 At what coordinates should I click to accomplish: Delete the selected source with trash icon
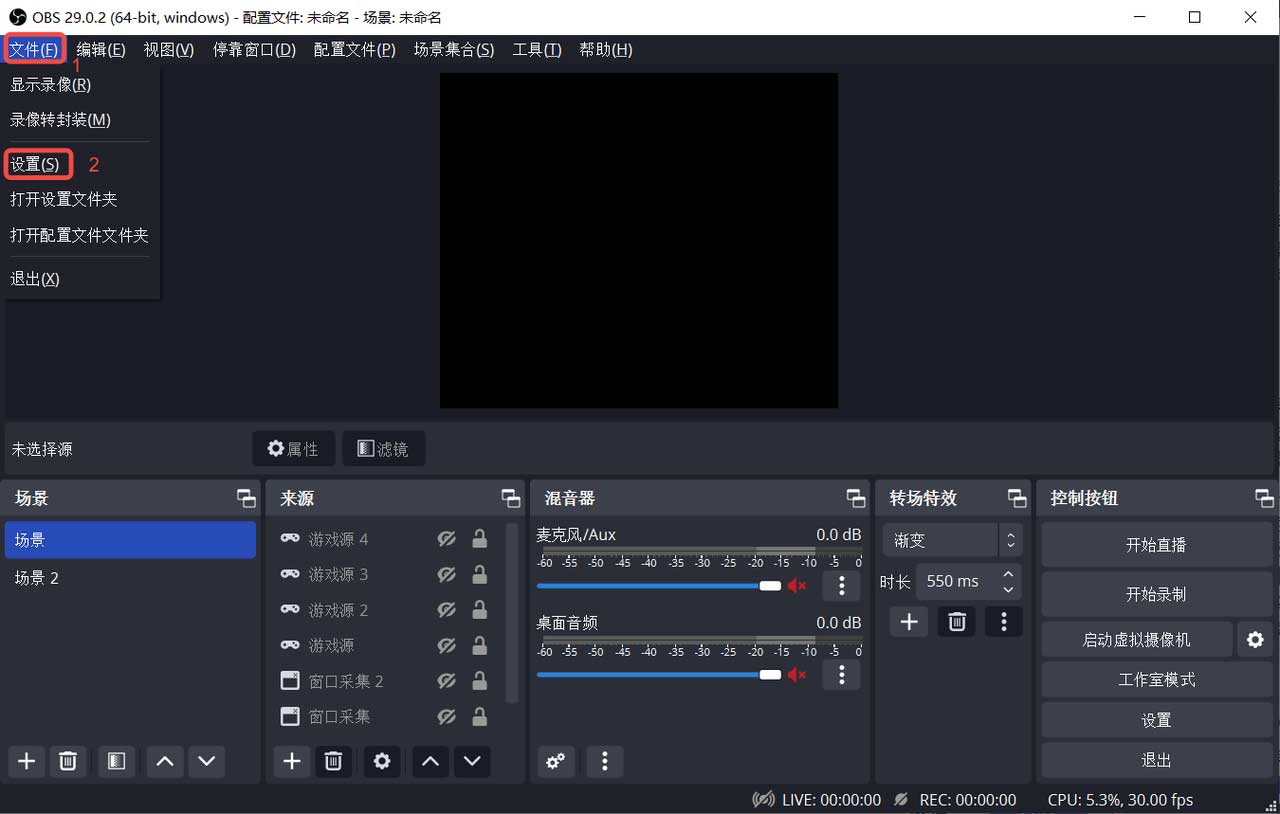tap(333, 761)
